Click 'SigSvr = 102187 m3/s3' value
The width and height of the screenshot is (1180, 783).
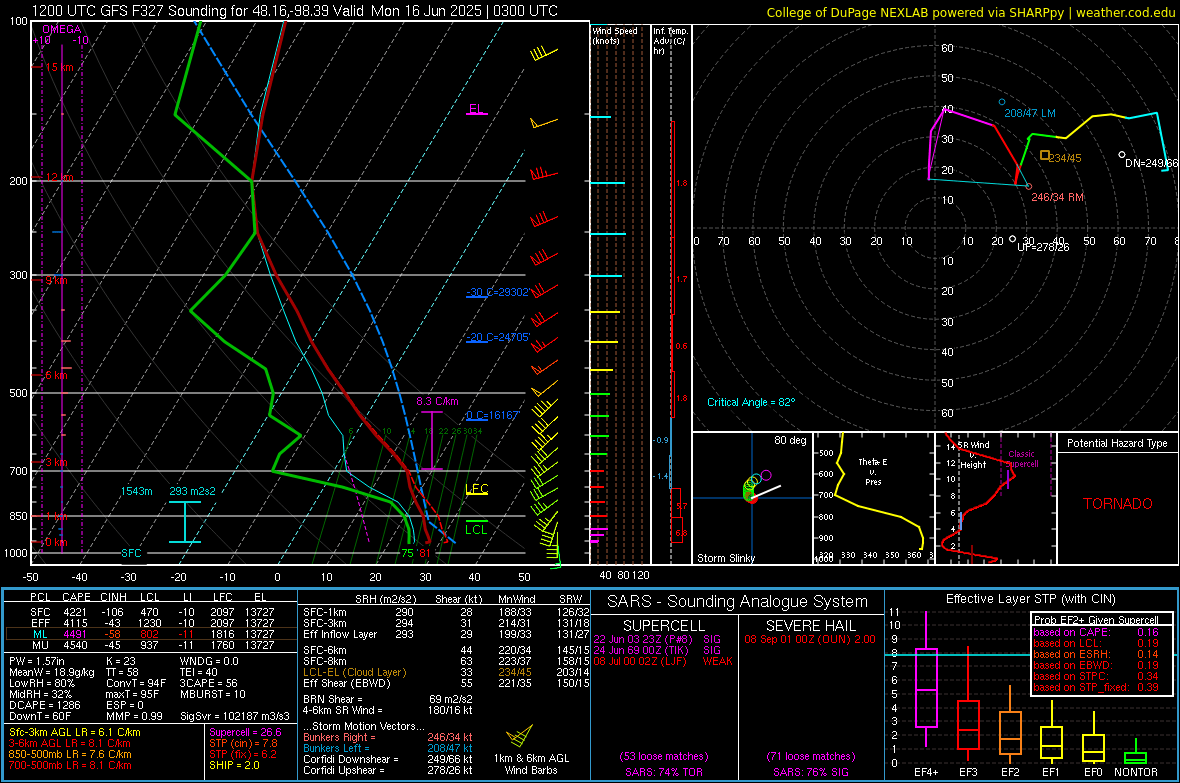click(235, 716)
